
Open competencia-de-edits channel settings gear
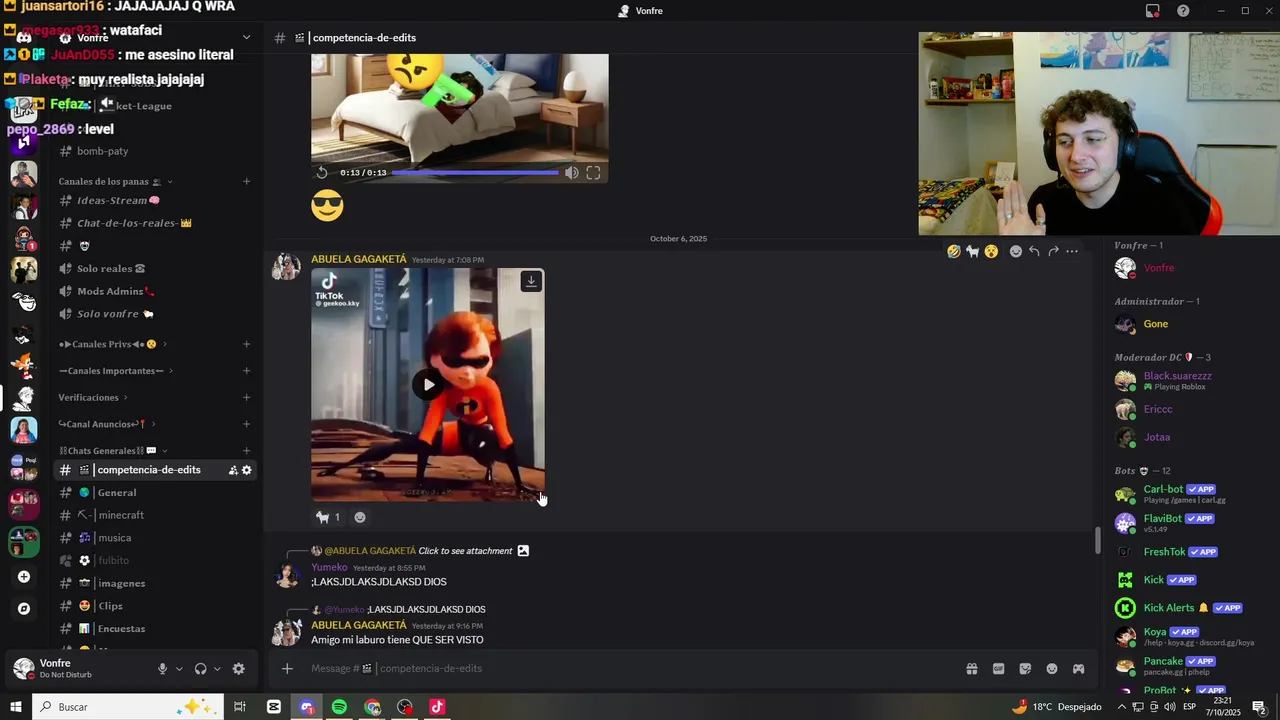247,470
